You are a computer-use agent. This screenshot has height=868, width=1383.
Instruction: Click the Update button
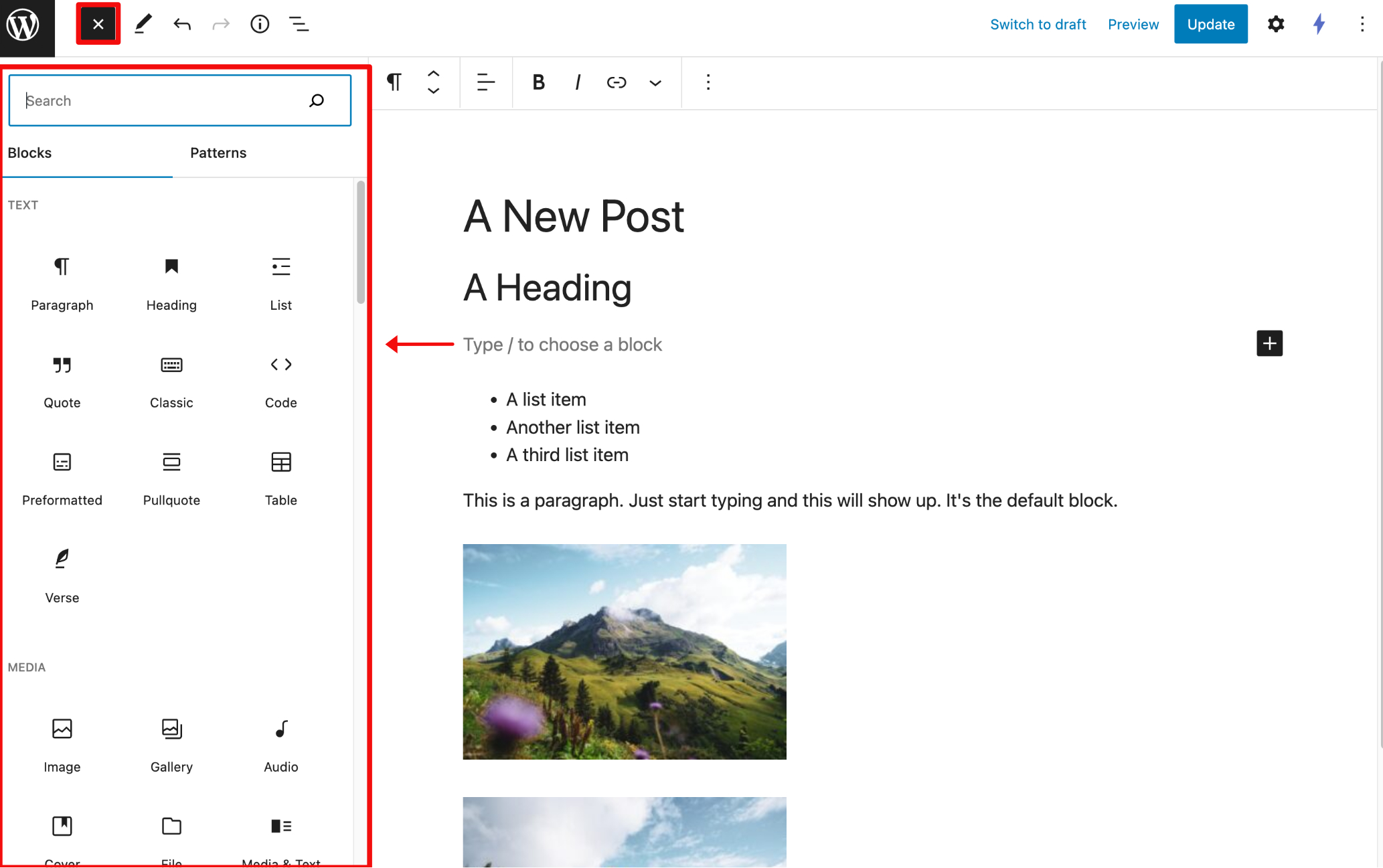tap(1210, 24)
